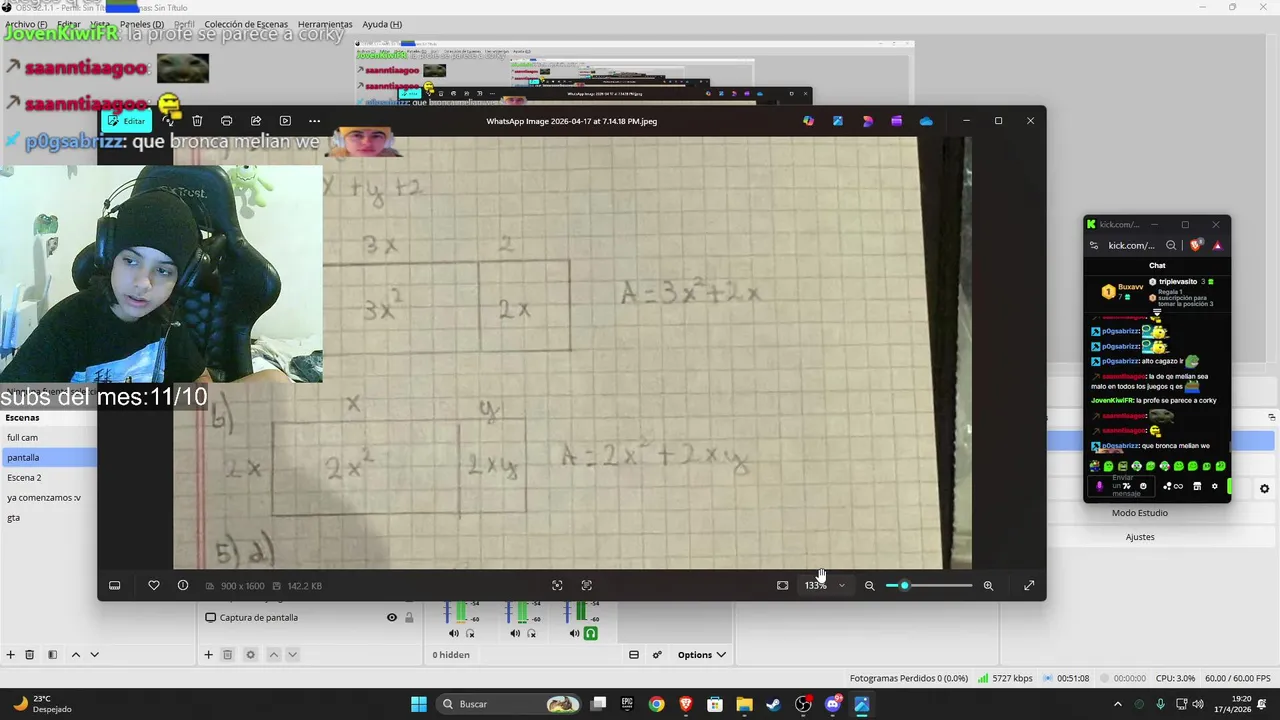
Task: Select the 'Escena 2' scene
Action: [48, 478]
